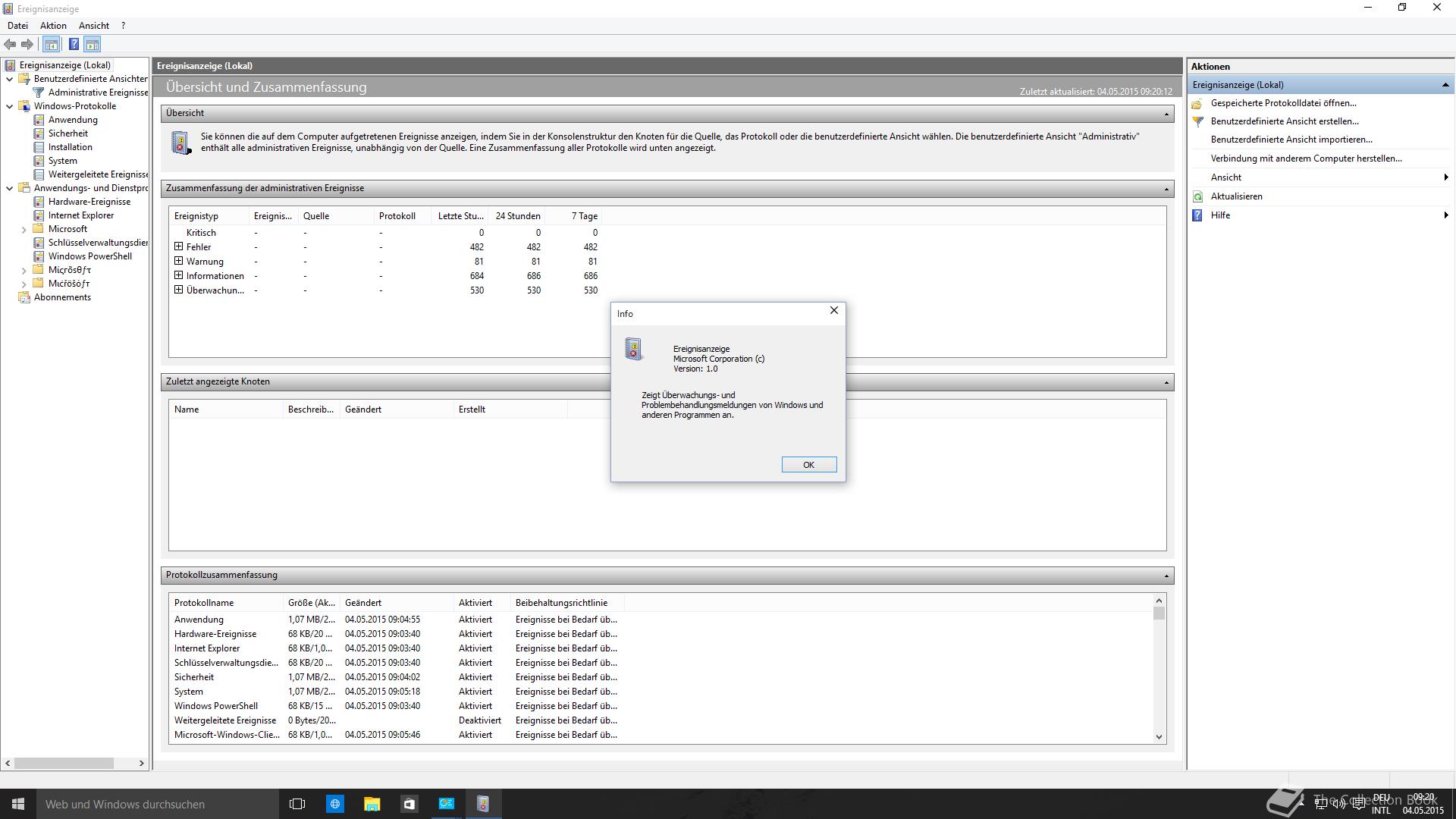Toggle the action pane toolbar icon
This screenshot has width=1456, height=819.
(93, 45)
